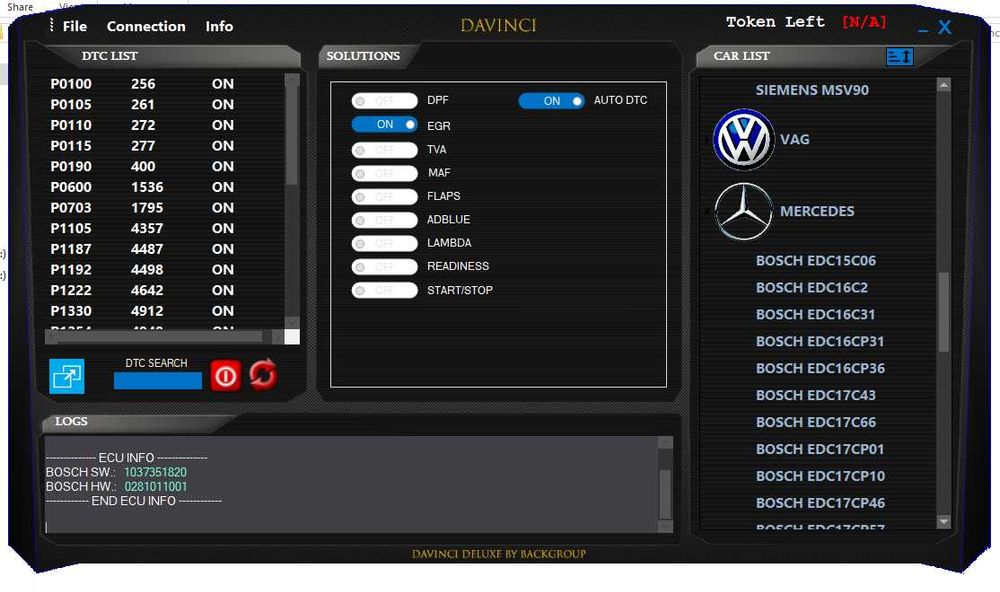
Task: Click inside the DTC SEARCH field
Action: (158, 381)
